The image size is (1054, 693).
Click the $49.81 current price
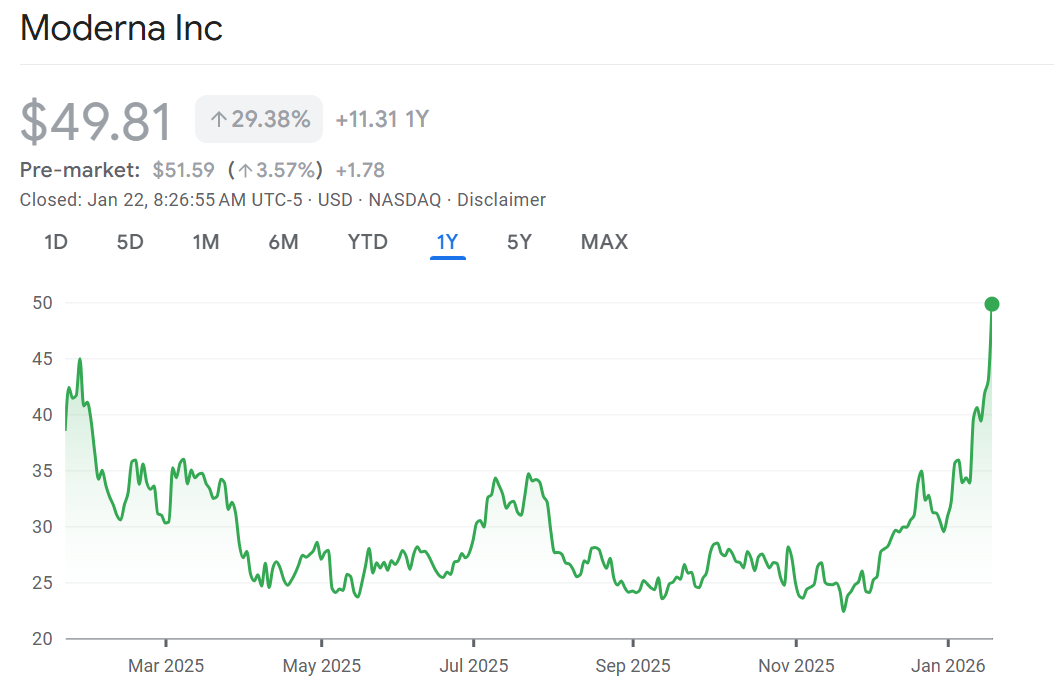tap(96, 121)
